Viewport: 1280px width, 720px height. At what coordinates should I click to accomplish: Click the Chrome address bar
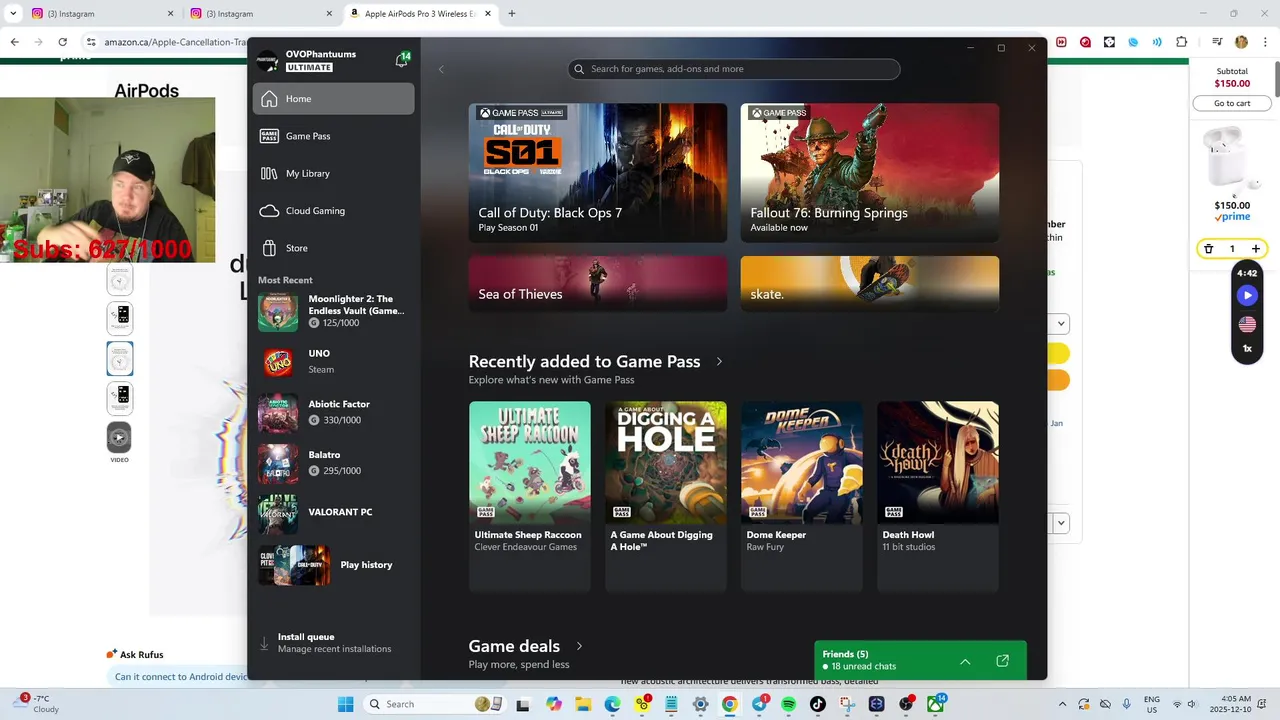point(165,42)
